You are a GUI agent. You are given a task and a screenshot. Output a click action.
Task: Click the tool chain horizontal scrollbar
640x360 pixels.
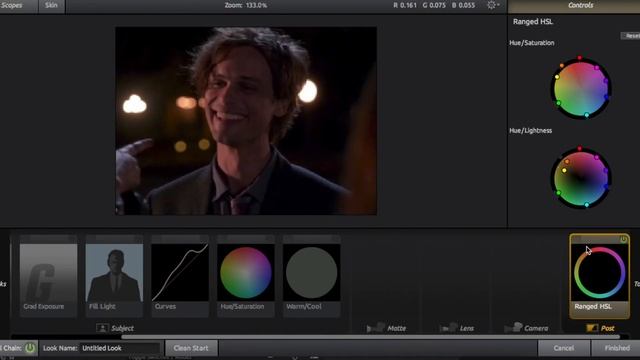(371, 337)
